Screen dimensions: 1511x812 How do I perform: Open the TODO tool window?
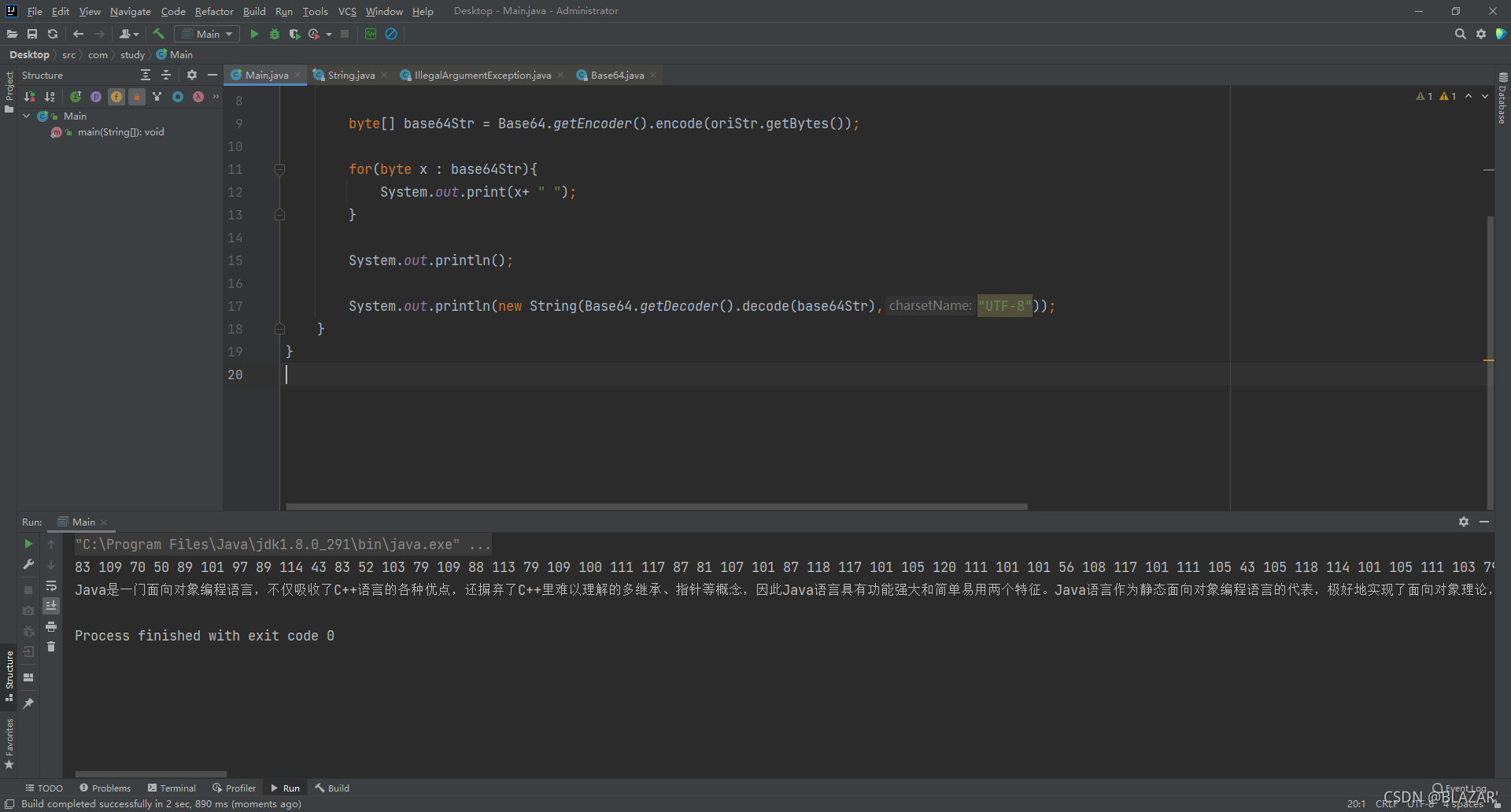[44, 788]
